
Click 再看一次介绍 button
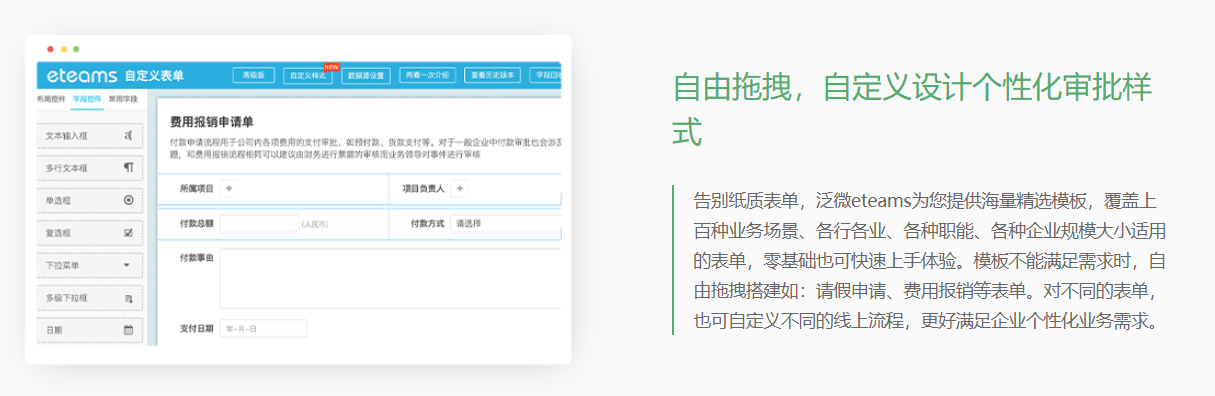pyautogui.click(x=428, y=75)
